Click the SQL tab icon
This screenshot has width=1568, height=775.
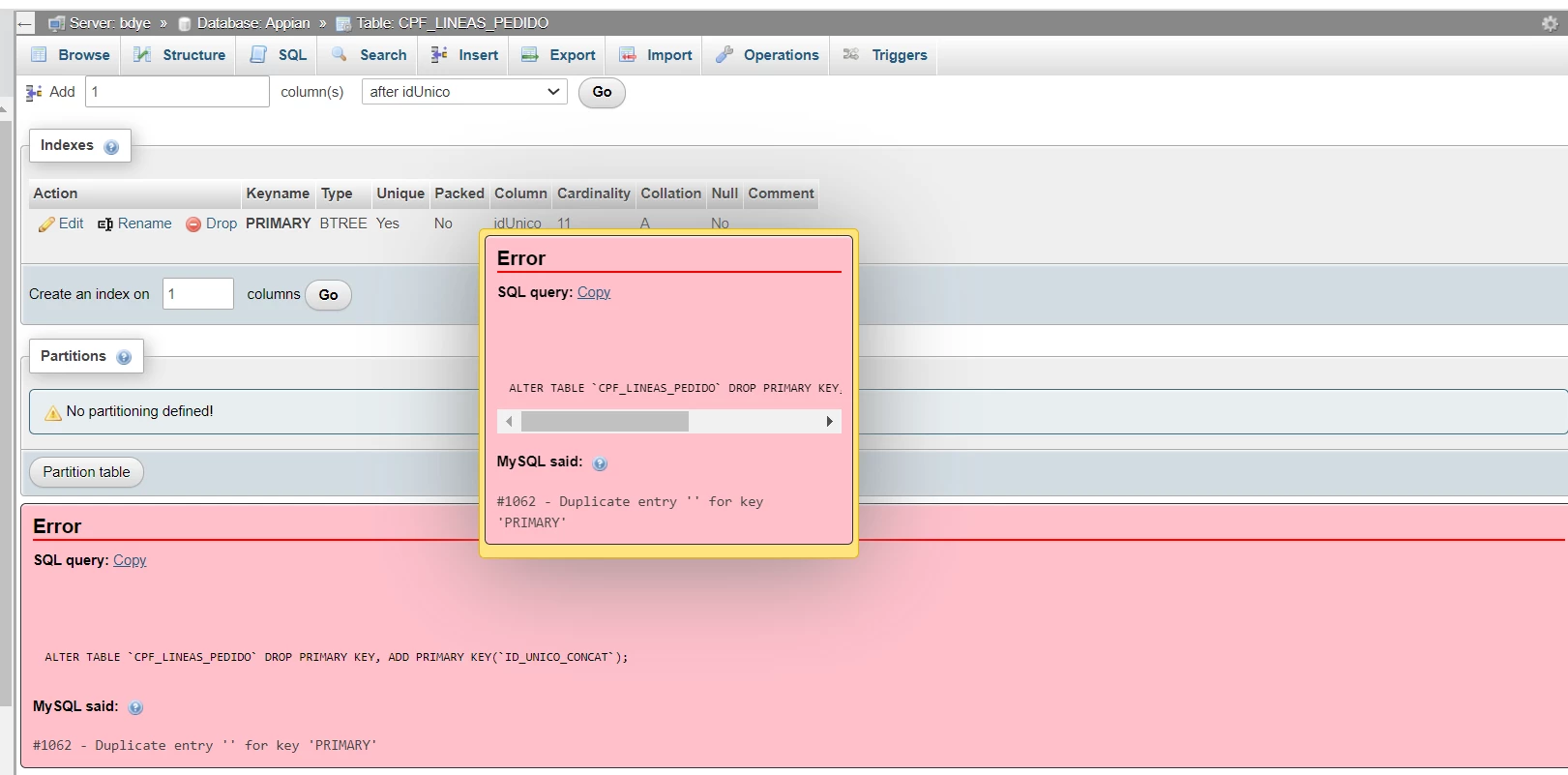pyautogui.click(x=258, y=55)
